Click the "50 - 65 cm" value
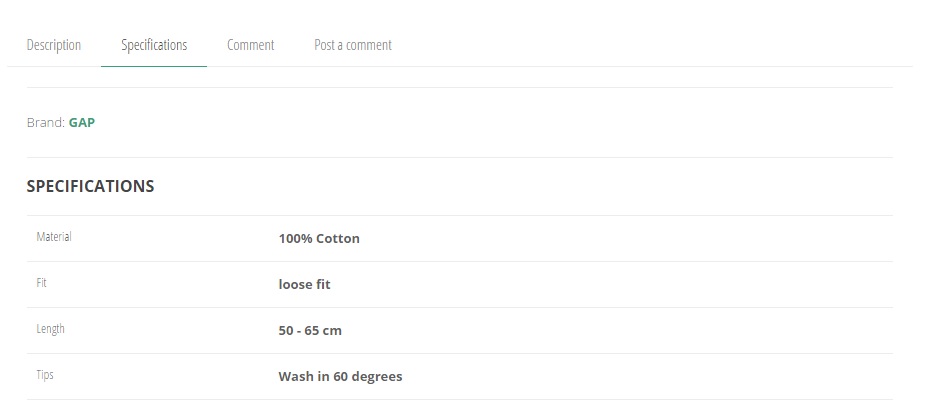The image size is (943, 415). click(310, 331)
